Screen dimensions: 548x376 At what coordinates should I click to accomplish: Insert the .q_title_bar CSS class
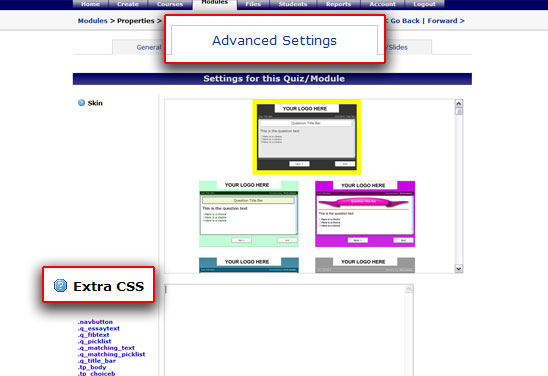pos(96,361)
